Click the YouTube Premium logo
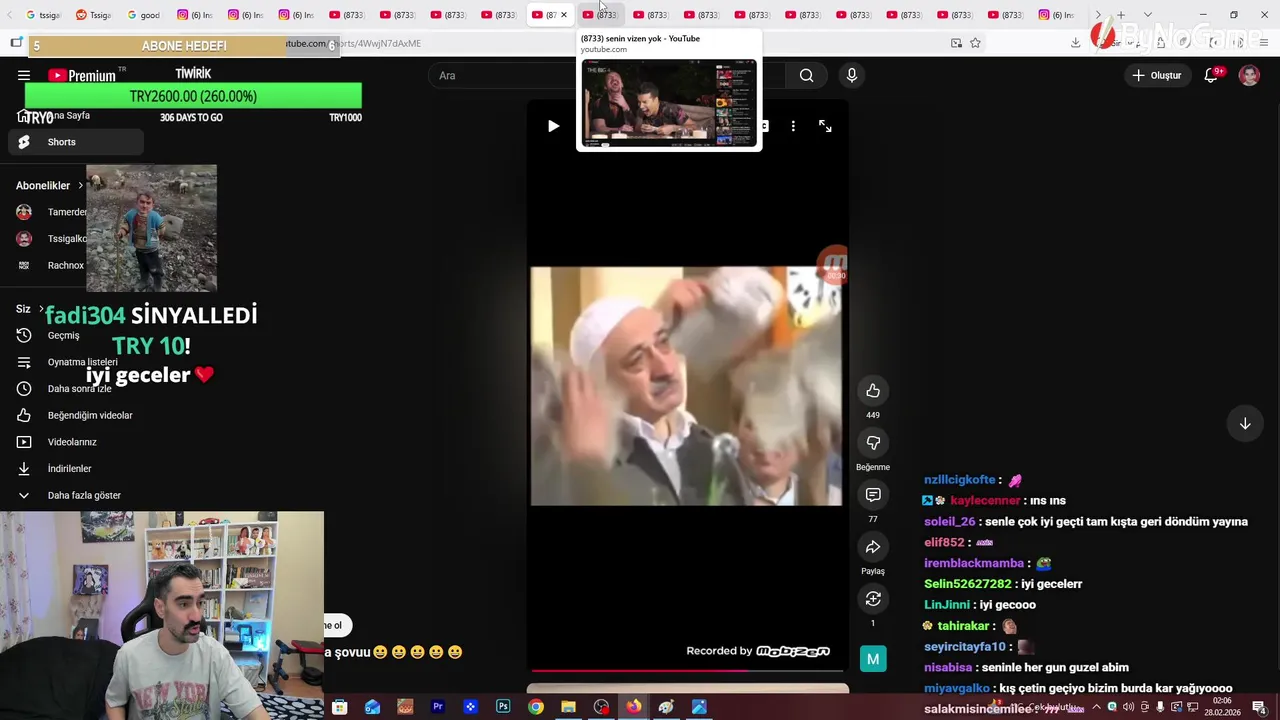Screen dimensions: 1280x720 pos(82,75)
